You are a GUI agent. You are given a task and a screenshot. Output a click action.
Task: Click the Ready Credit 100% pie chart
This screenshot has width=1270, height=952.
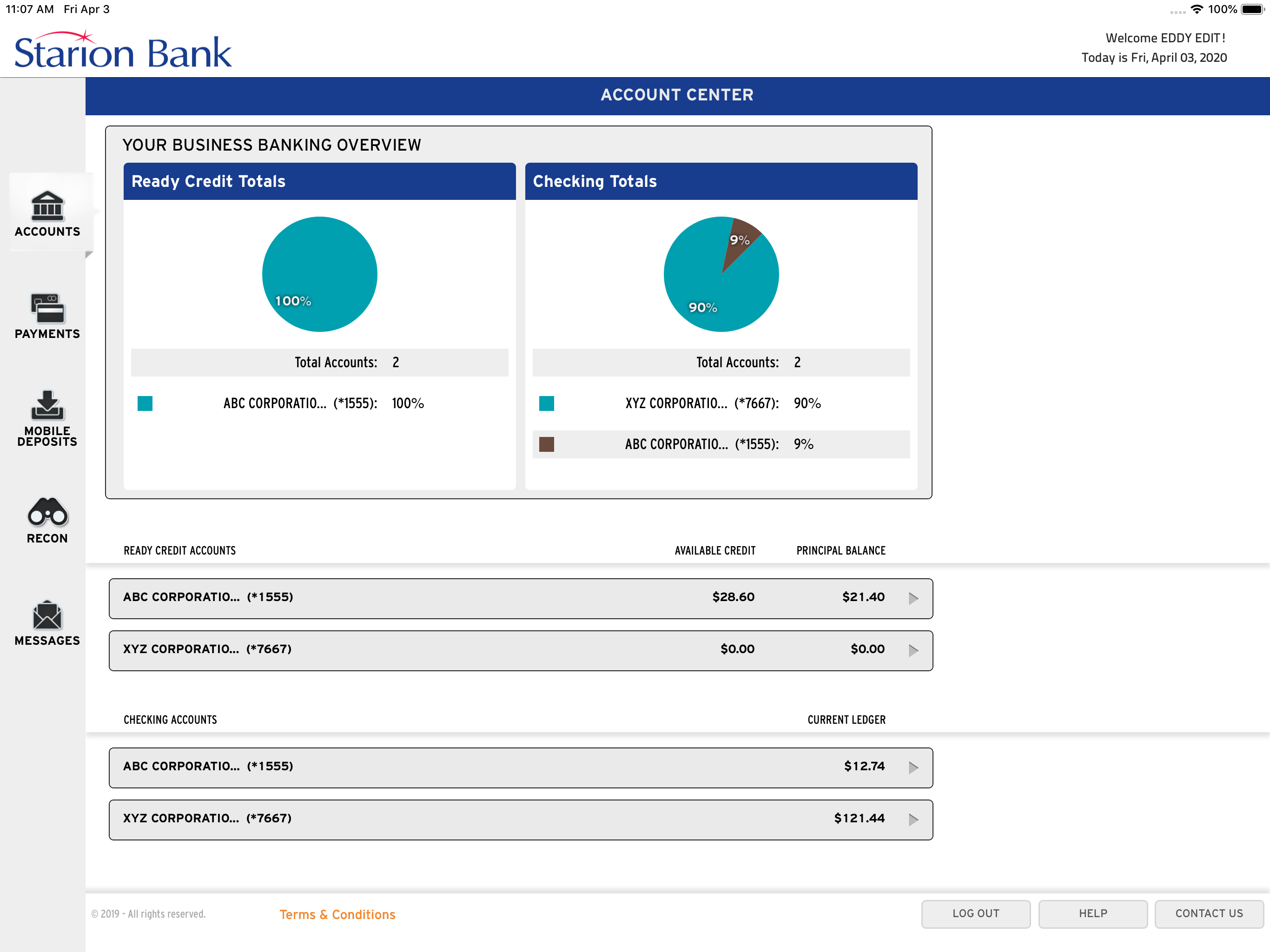click(x=320, y=274)
